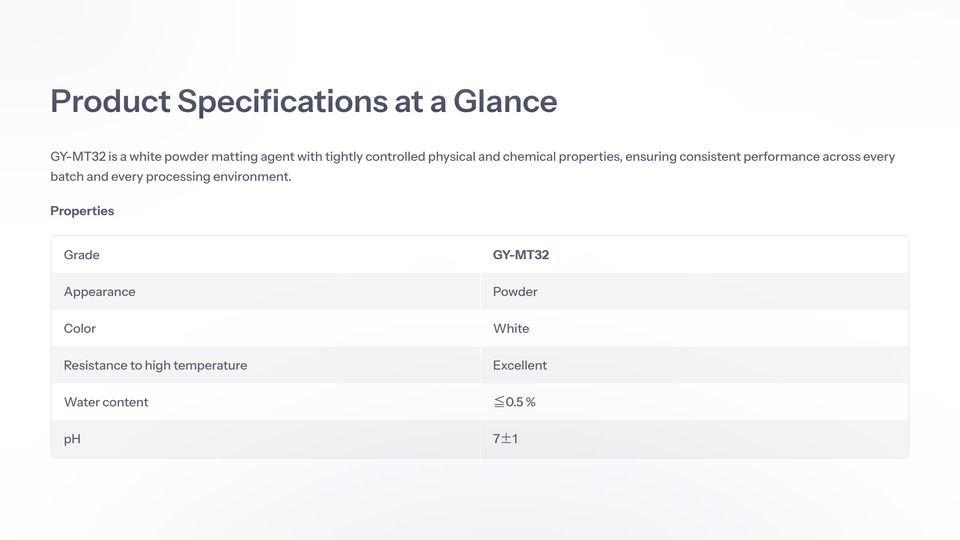Click the "Color" row label

[80, 328]
